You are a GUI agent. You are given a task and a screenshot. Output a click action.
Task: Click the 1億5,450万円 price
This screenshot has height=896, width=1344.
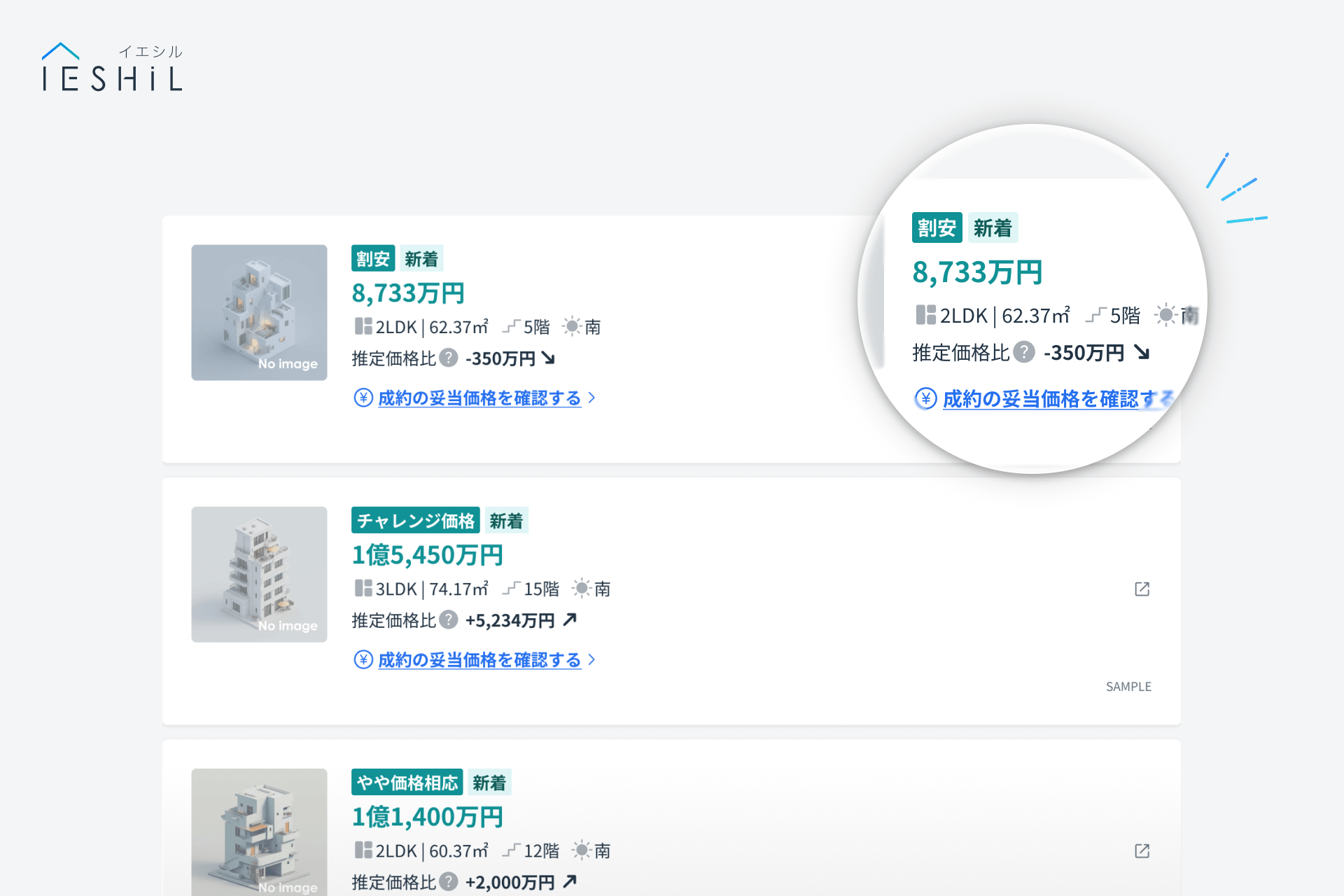pos(427,554)
